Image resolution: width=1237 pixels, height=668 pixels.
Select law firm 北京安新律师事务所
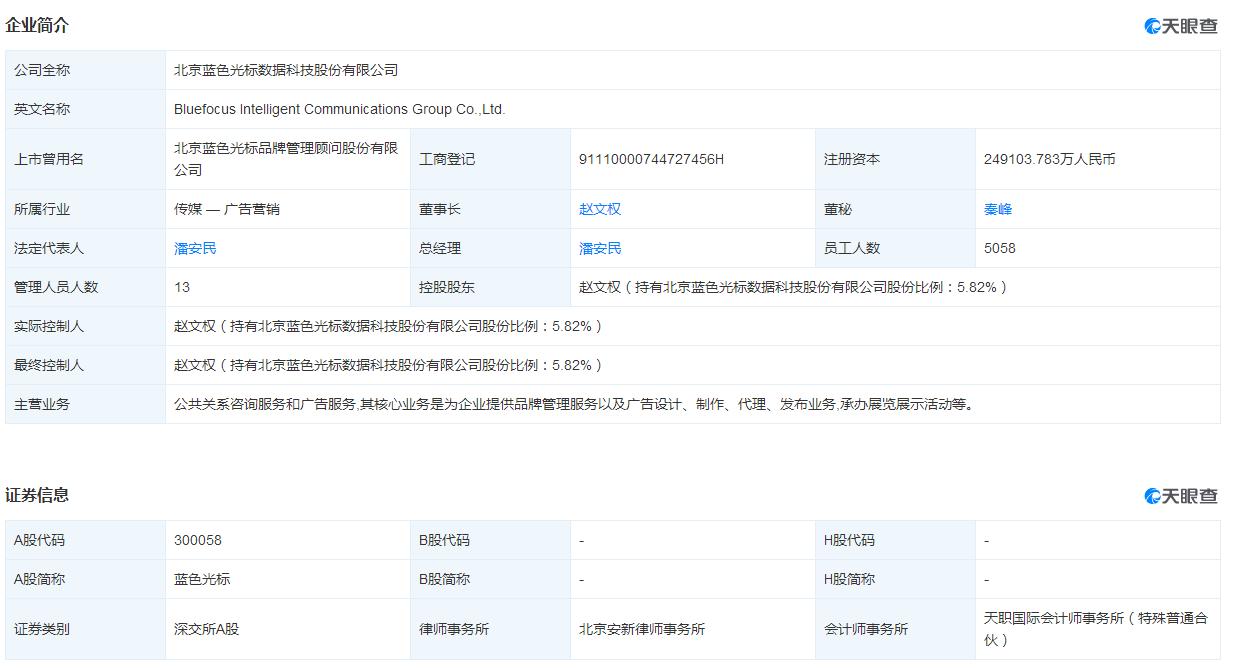[642, 629]
